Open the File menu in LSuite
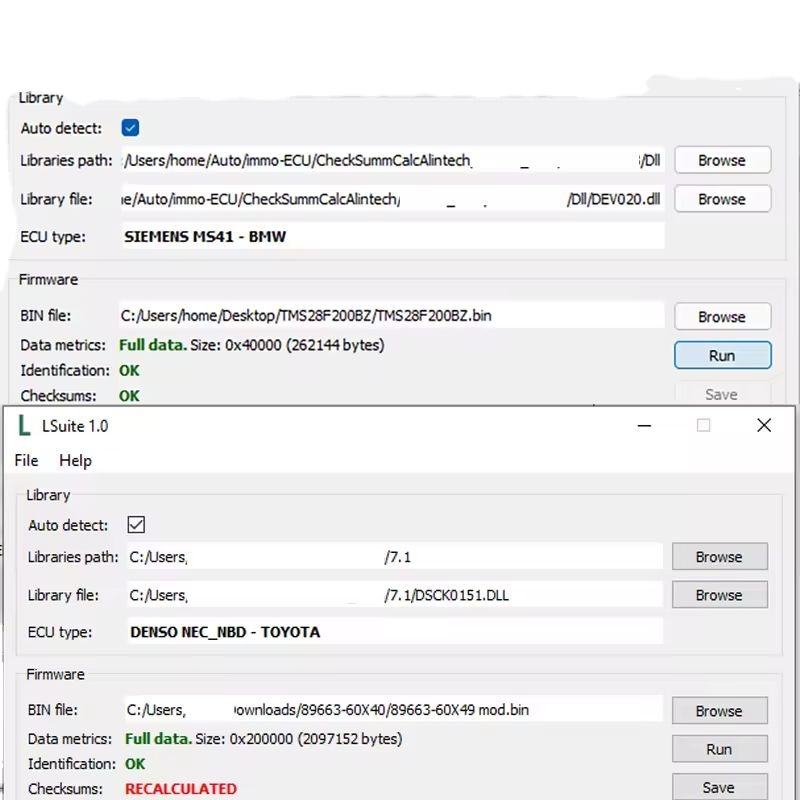The image size is (800, 800). (27, 460)
